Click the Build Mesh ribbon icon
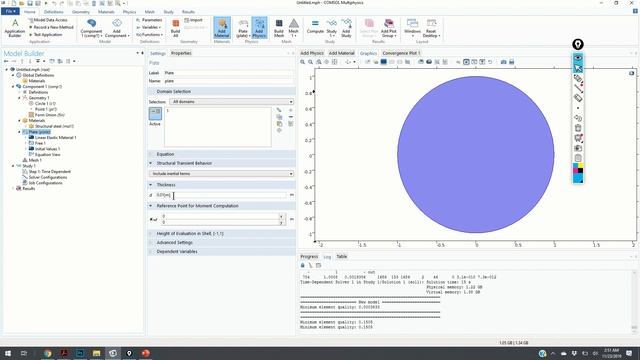 point(279,28)
